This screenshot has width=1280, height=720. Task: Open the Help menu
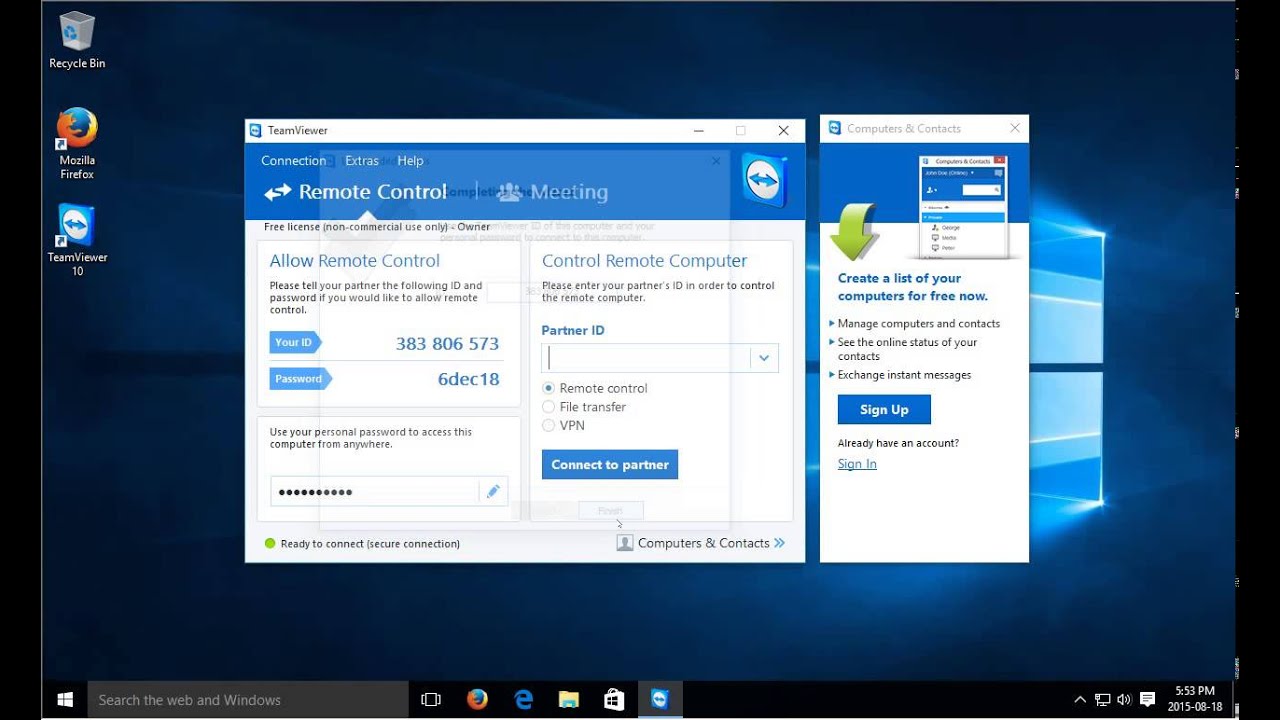click(x=410, y=160)
